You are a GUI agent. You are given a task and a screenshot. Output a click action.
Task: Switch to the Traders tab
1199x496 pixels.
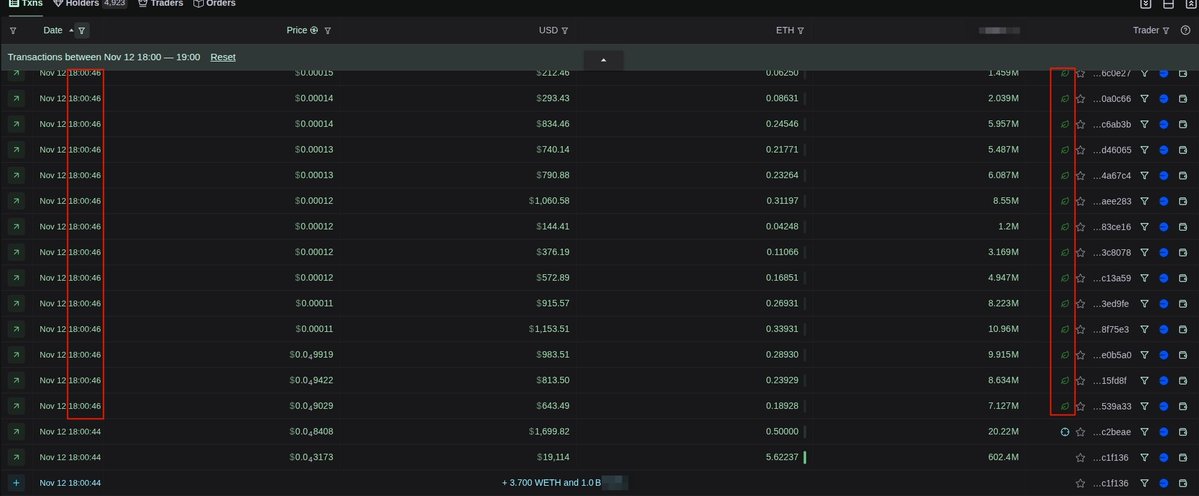[x=161, y=4]
